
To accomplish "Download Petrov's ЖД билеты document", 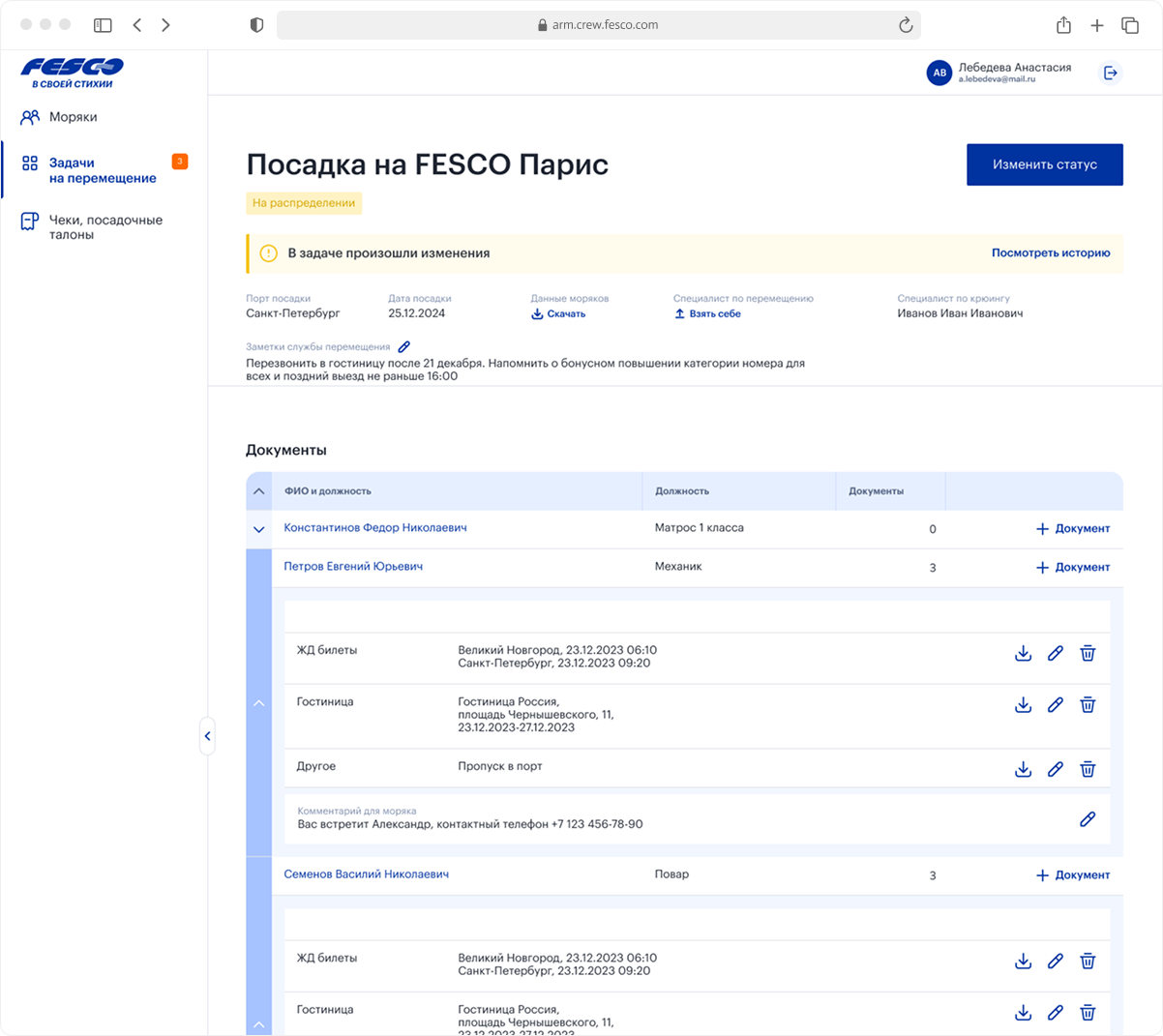I will (x=1023, y=654).
